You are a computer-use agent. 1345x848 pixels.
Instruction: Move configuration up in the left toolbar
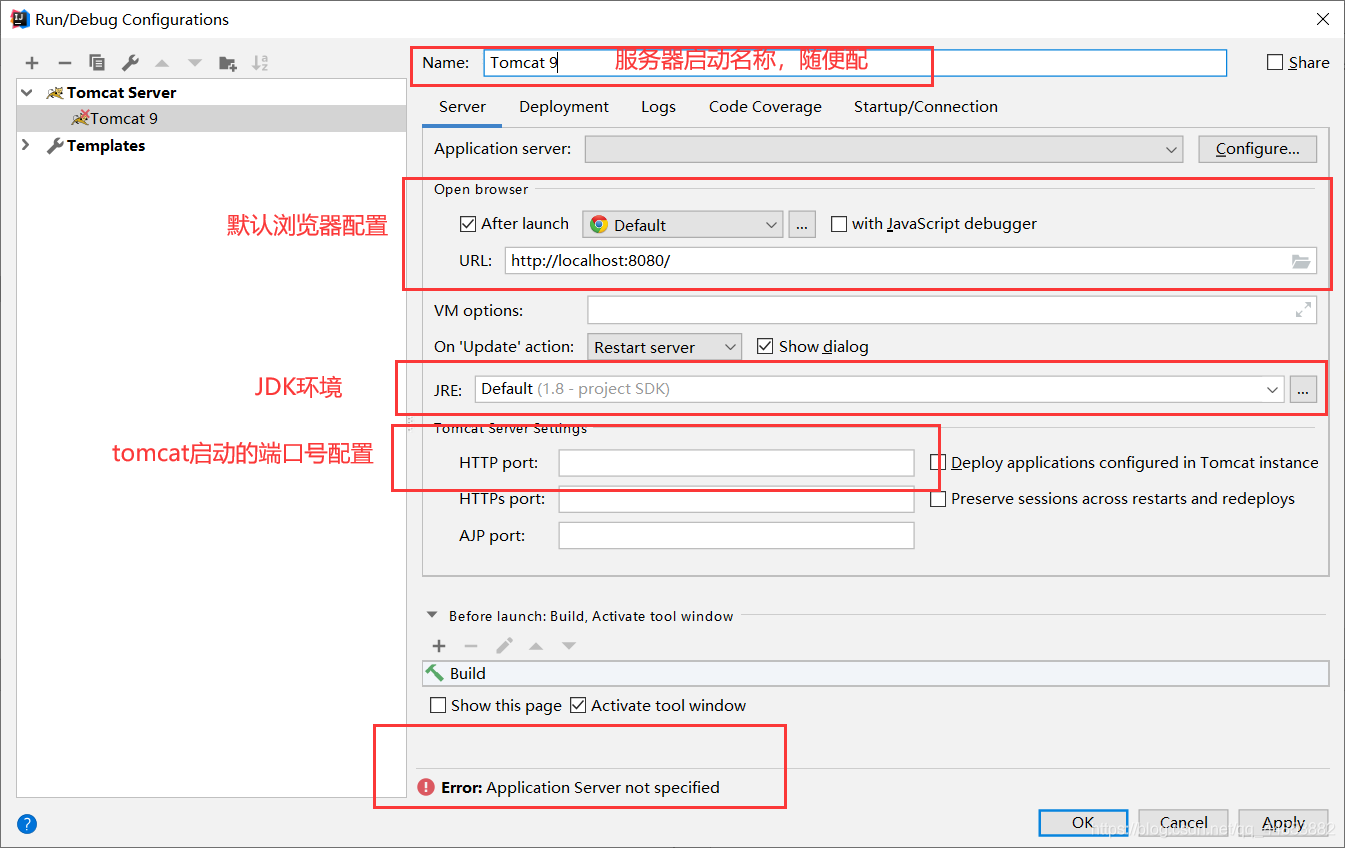click(162, 63)
